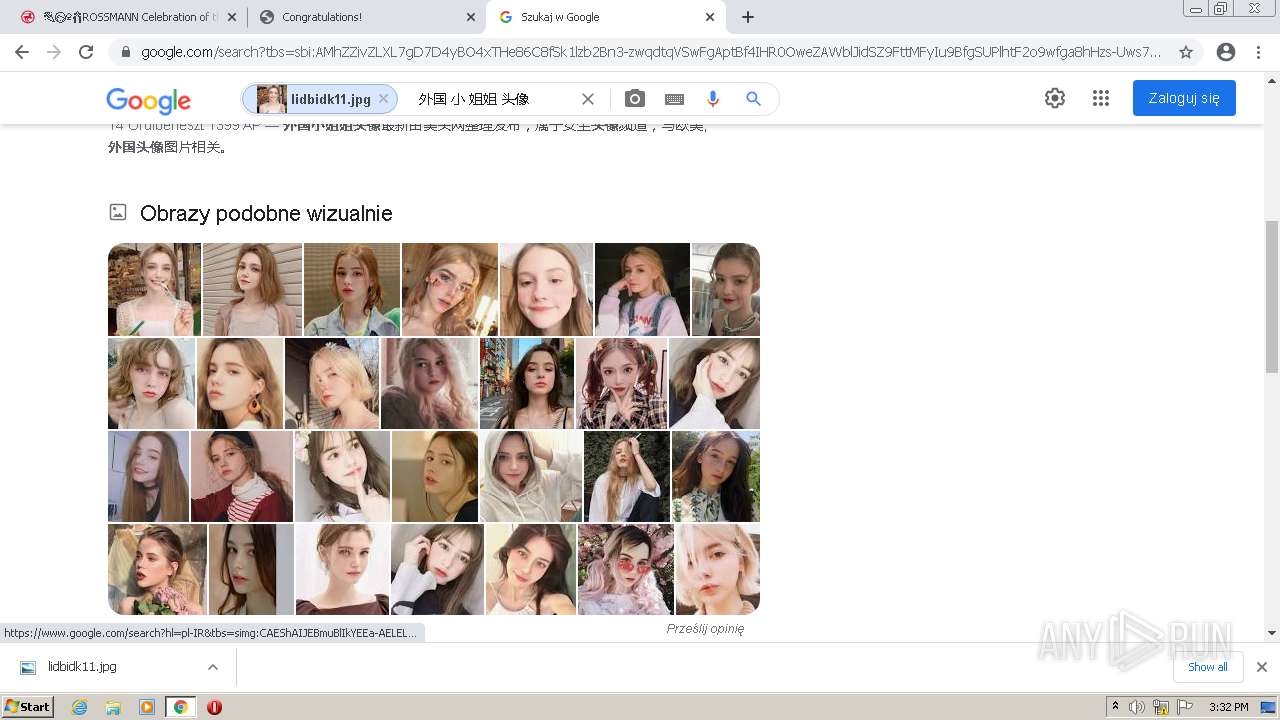Expand options for downloaded lidbidk11.jpg
Screen dimensions: 1280x720
(212, 667)
